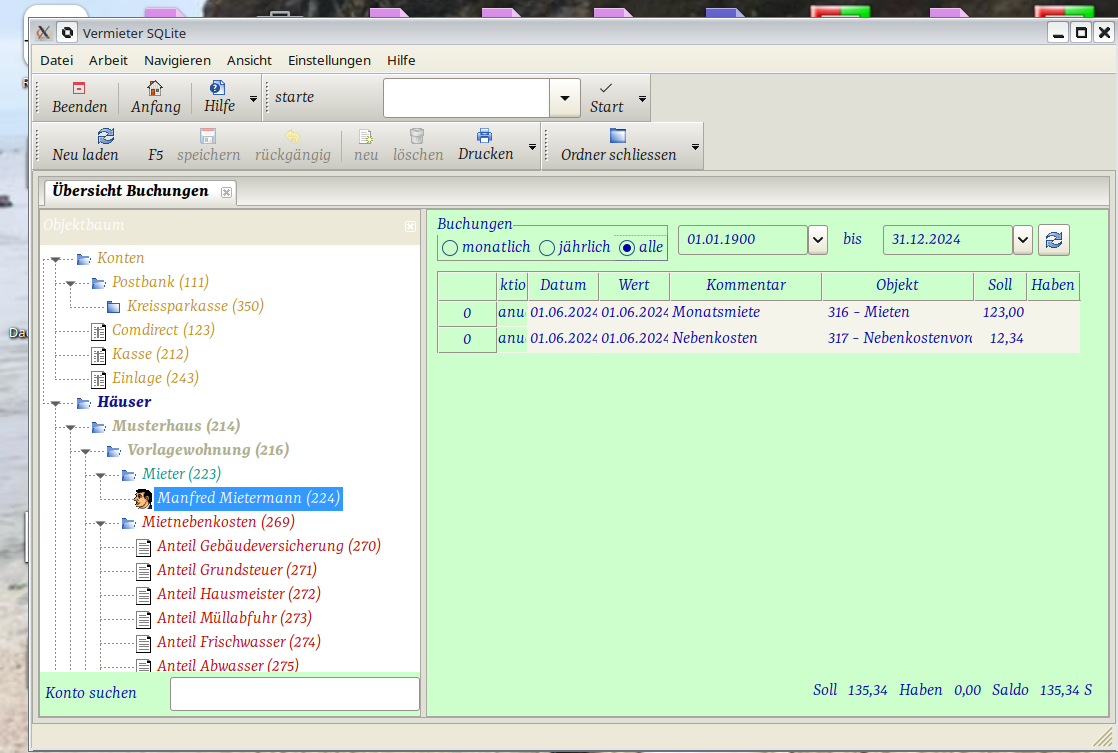Choose the jährlich bookings option
Screen dimensions: 1118x753
[x=547, y=247]
